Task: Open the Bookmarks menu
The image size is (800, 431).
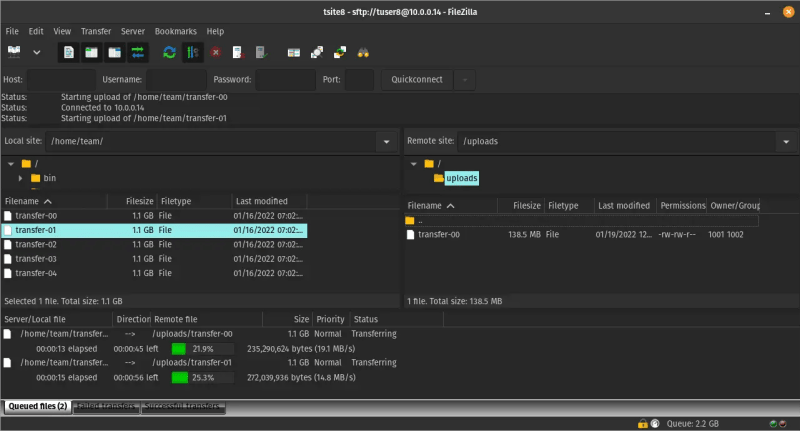Action: tap(174, 32)
